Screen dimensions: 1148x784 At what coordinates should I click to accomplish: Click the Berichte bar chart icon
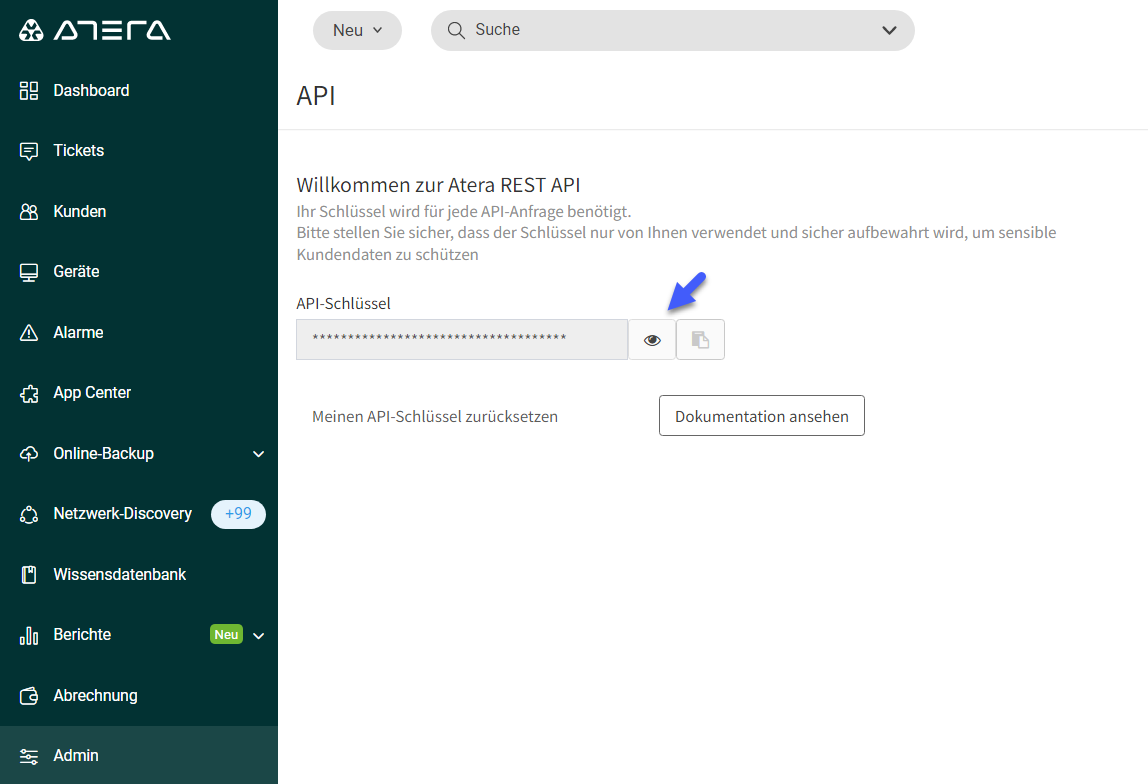(29, 635)
